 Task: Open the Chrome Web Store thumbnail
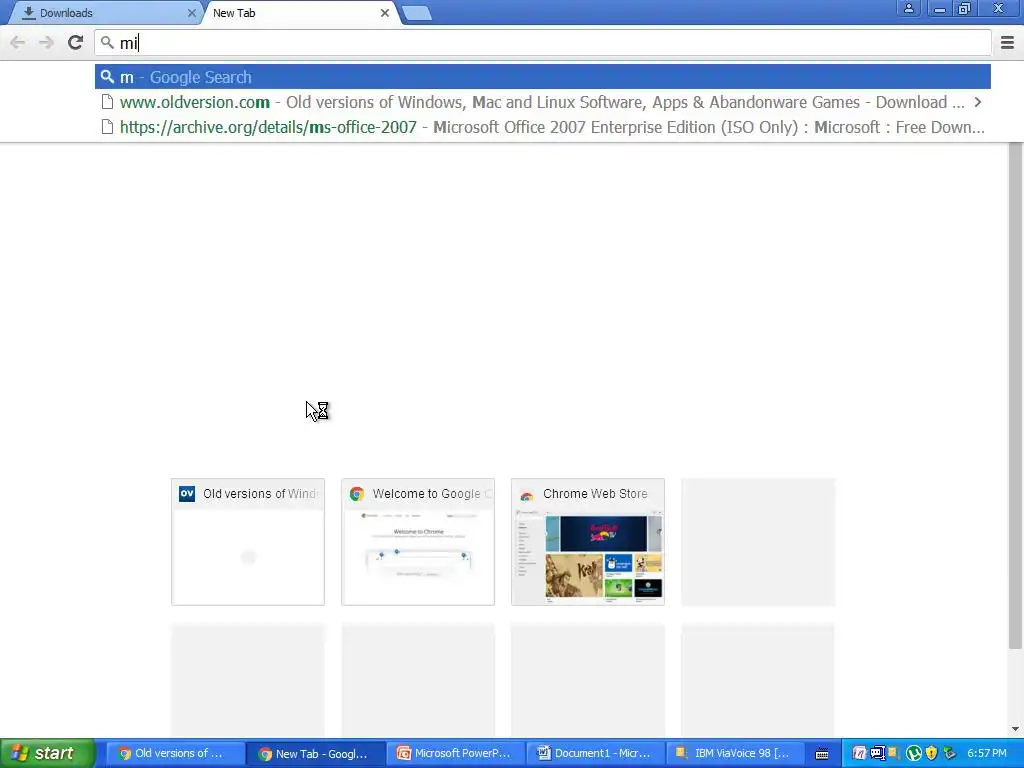(588, 542)
